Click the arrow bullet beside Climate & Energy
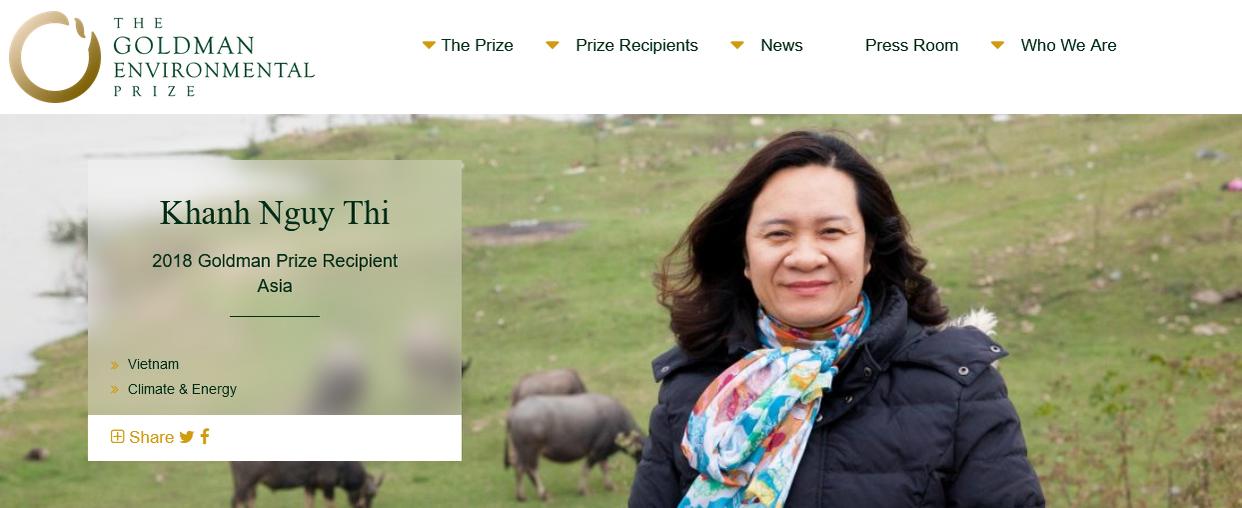1242x508 pixels. coord(115,390)
